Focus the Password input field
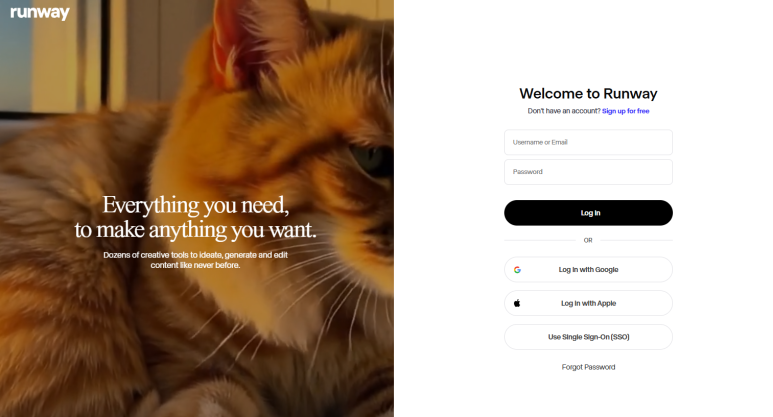 (588, 172)
